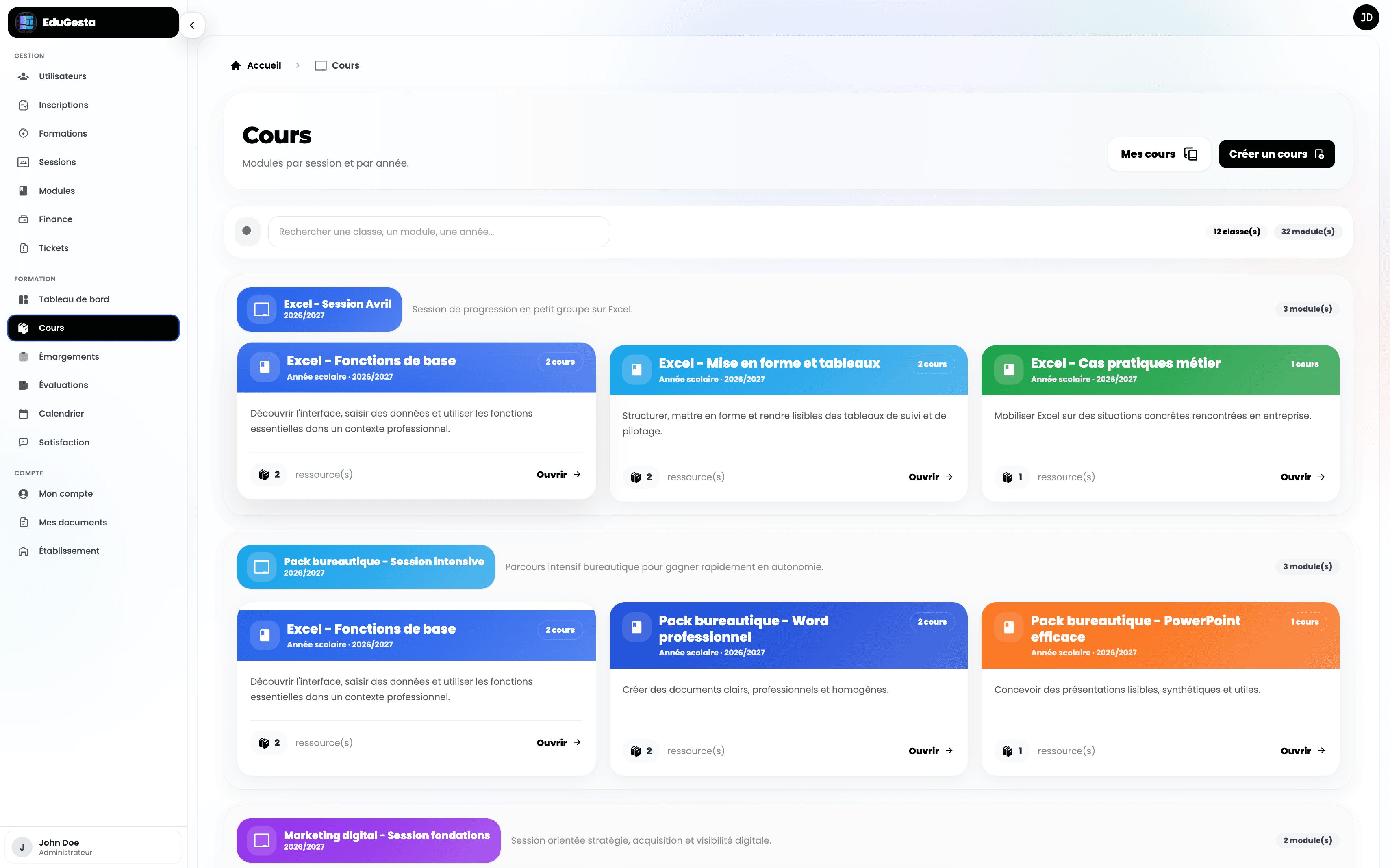Click the home icon in the breadcrumb
The image size is (1390, 868).
(236, 65)
